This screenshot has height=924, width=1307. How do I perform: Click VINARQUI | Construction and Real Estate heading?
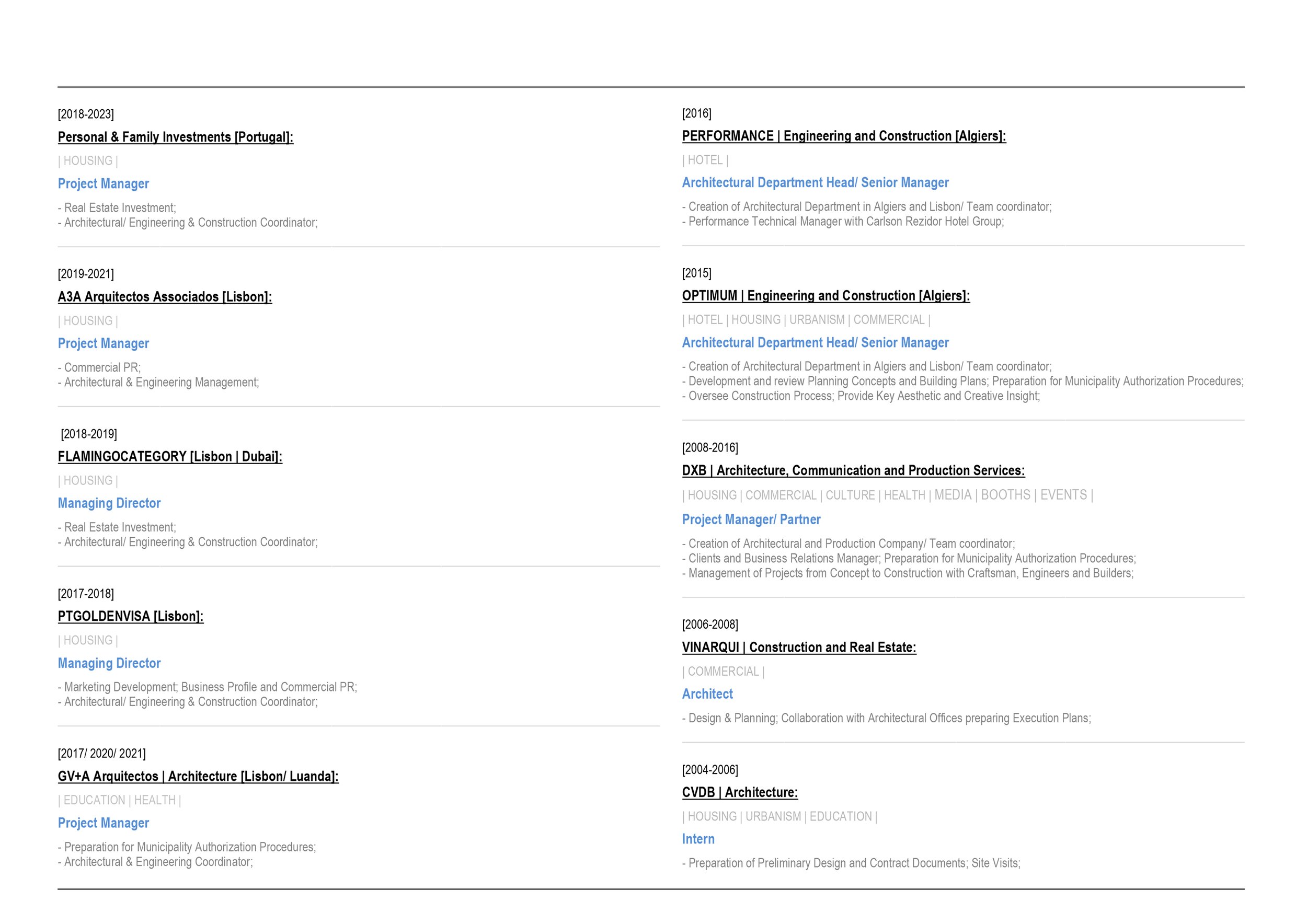pyautogui.click(x=799, y=648)
